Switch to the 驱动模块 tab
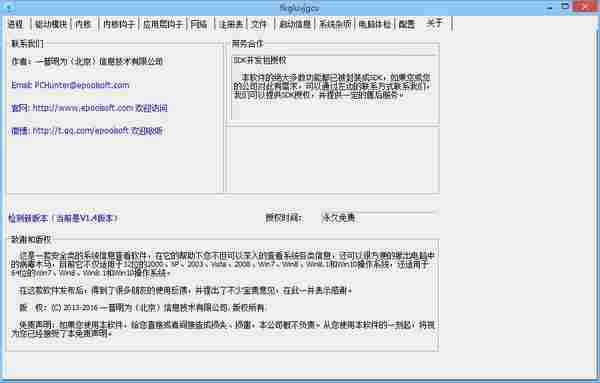Screen dimensions: 600x383 51,24
